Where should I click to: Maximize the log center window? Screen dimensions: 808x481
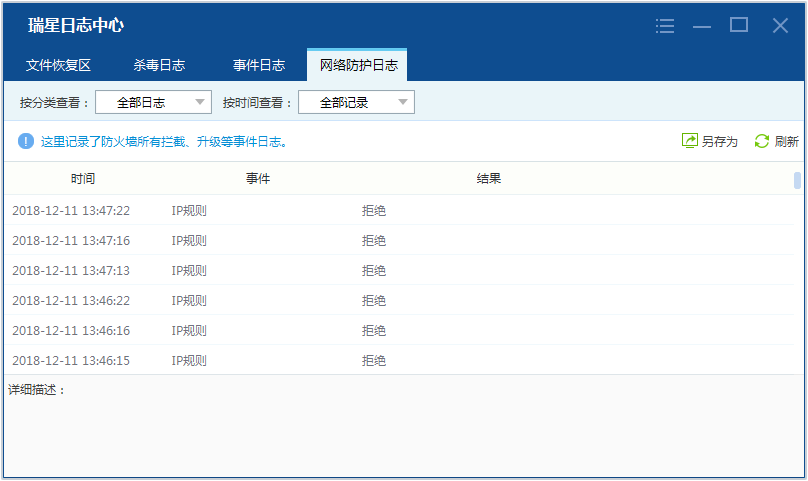[739, 25]
